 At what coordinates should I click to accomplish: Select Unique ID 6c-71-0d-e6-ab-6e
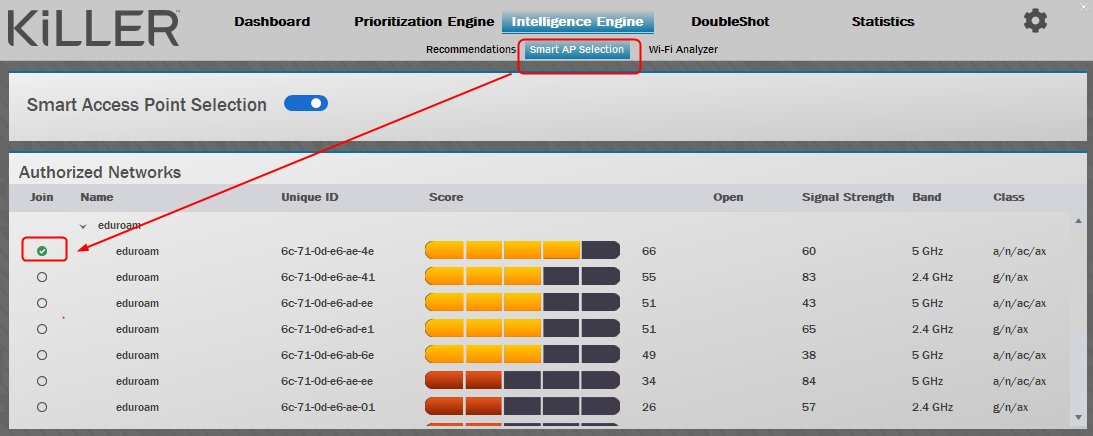pyautogui.click(x=328, y=355)
